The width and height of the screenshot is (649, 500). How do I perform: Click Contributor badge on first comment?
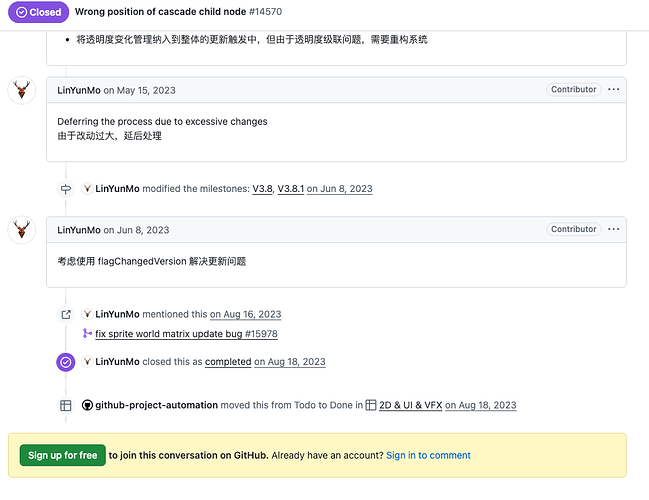[574, 90]
